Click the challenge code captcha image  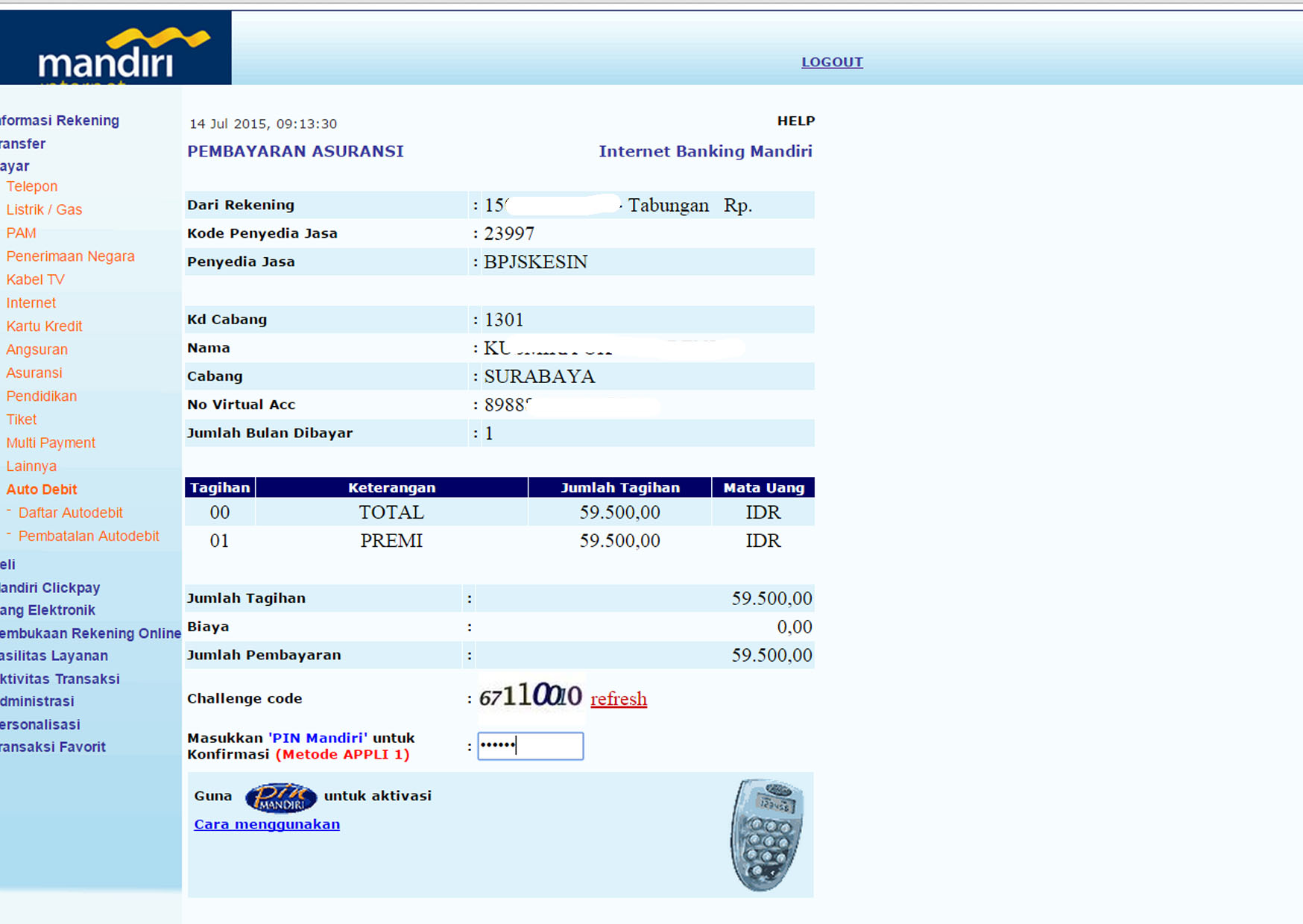click(x=531, y=697)
